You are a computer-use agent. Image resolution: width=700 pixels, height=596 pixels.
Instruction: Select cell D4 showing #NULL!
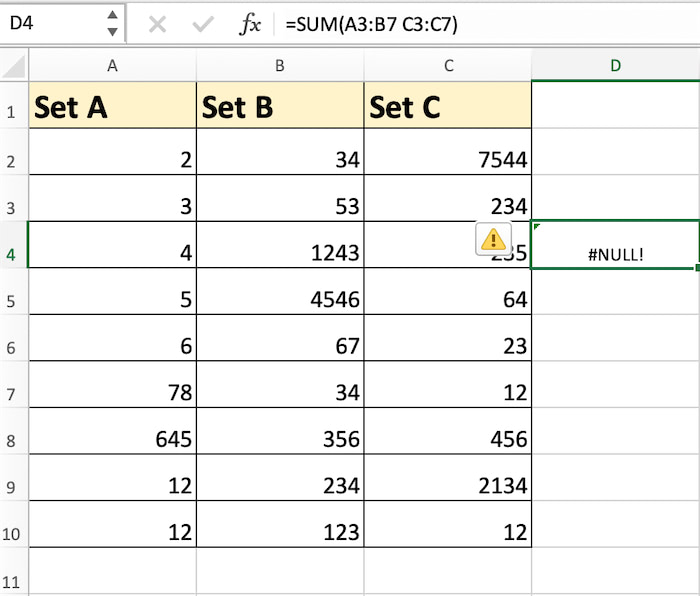coord(616,245)
